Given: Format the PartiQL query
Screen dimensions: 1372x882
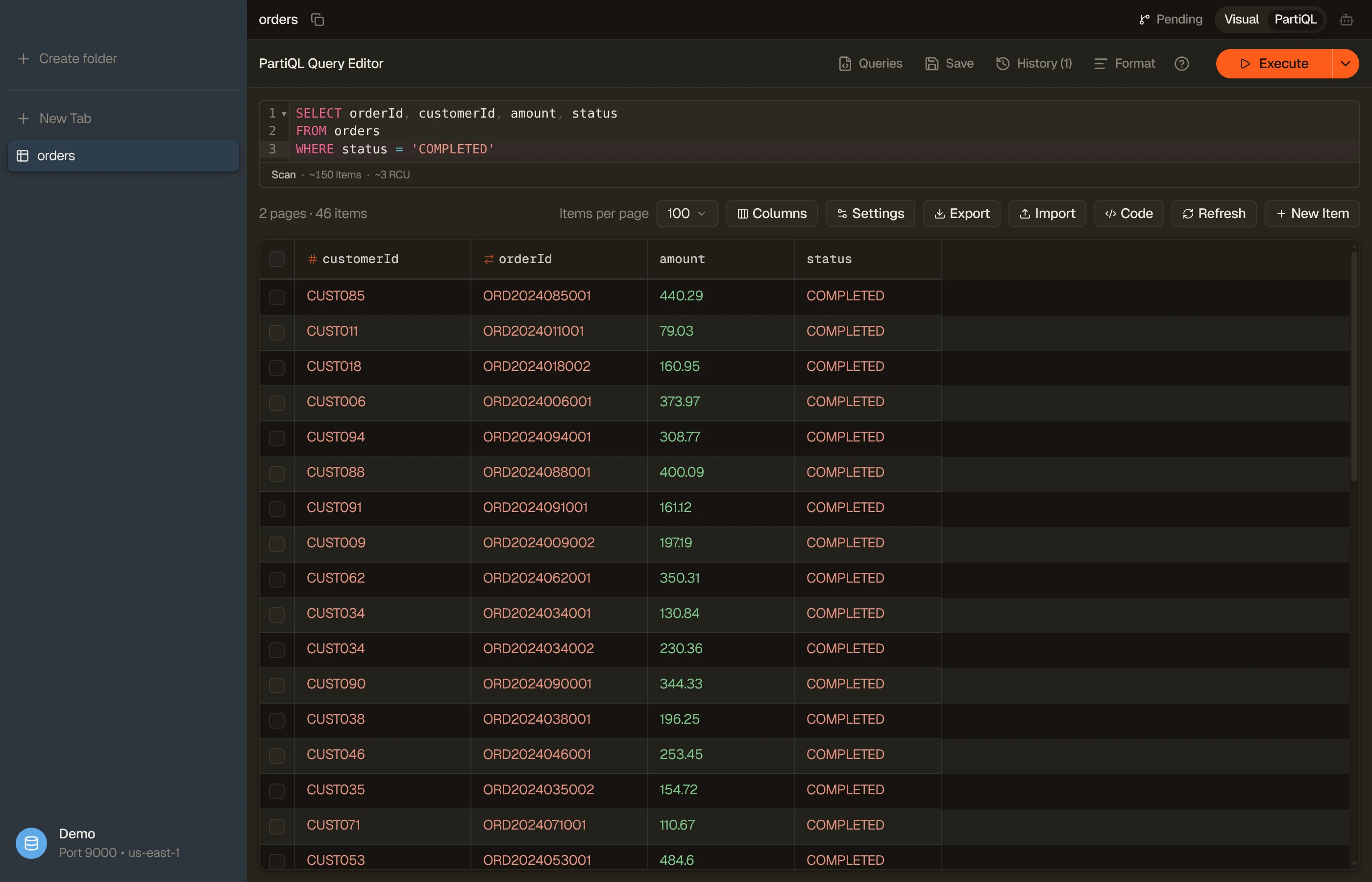Looking at the screenshot, I should pyautogui.click(x=1125, y=64).
